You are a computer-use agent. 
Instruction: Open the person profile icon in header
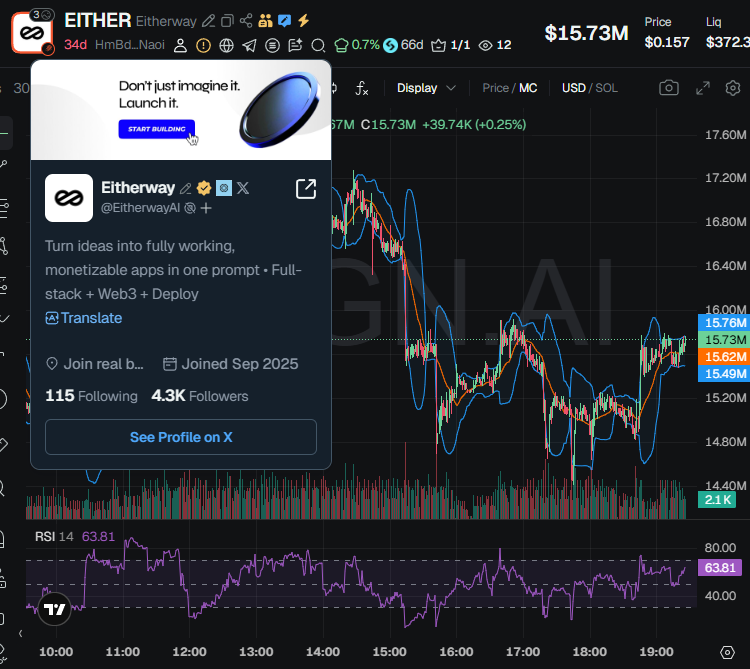pos(180,45)
